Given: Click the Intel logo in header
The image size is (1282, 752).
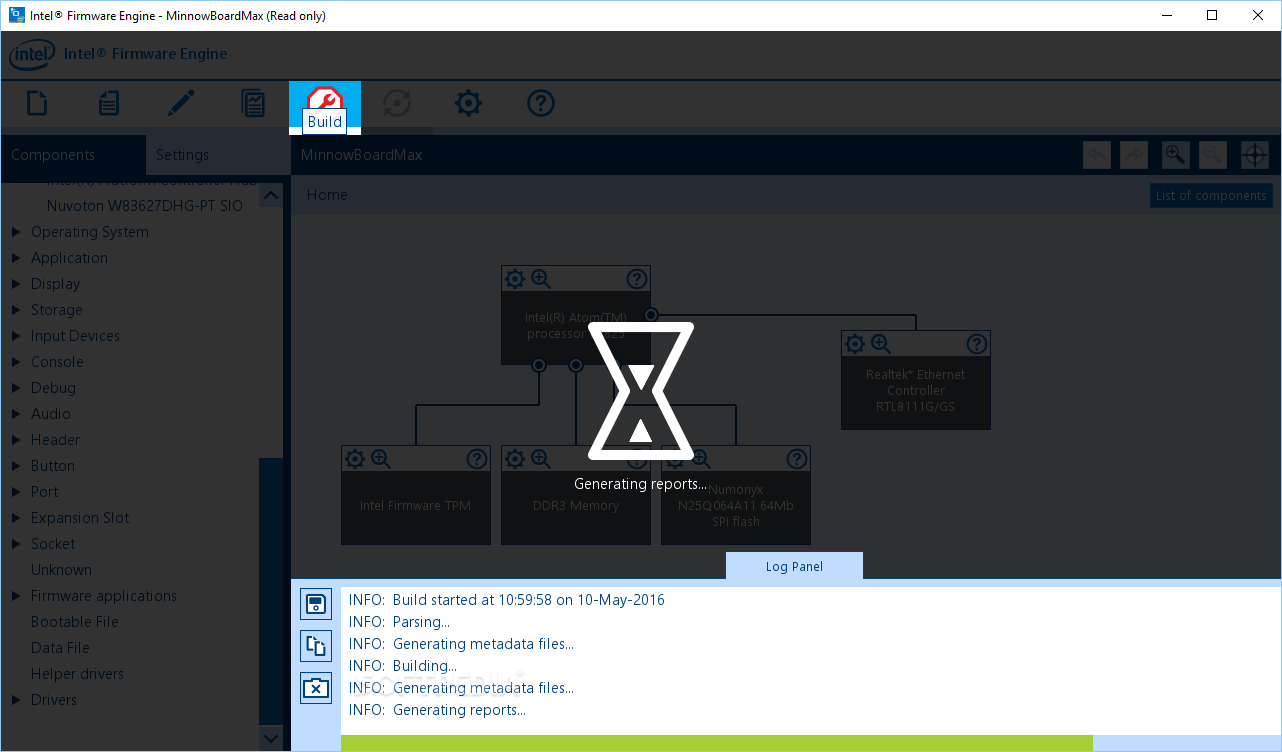Looking at the screenshot, I should [32, 55].
